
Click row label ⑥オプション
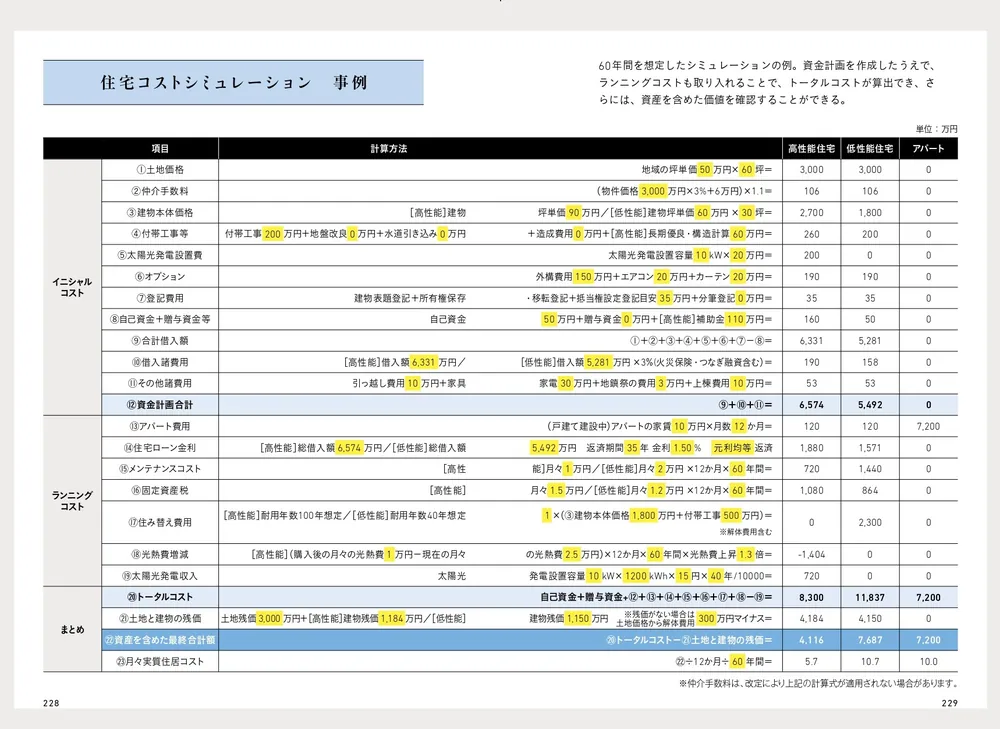click(160, 277)
